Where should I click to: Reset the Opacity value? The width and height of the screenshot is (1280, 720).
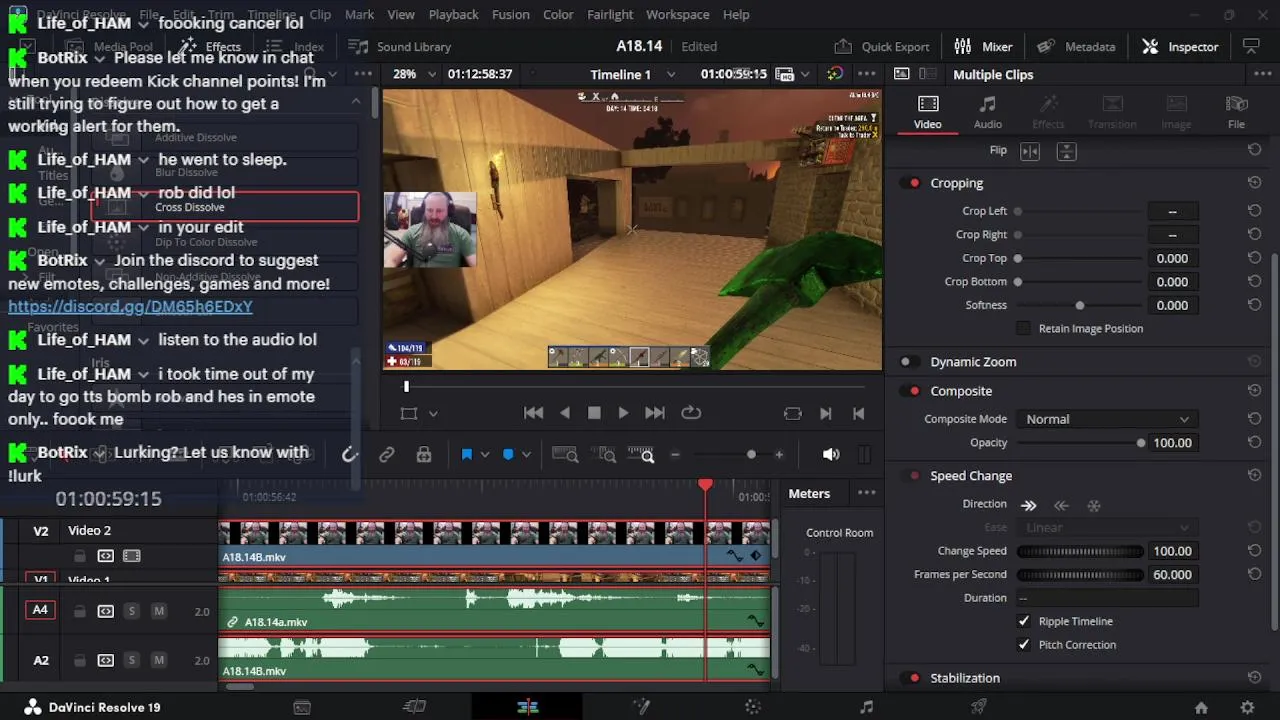1254,443
